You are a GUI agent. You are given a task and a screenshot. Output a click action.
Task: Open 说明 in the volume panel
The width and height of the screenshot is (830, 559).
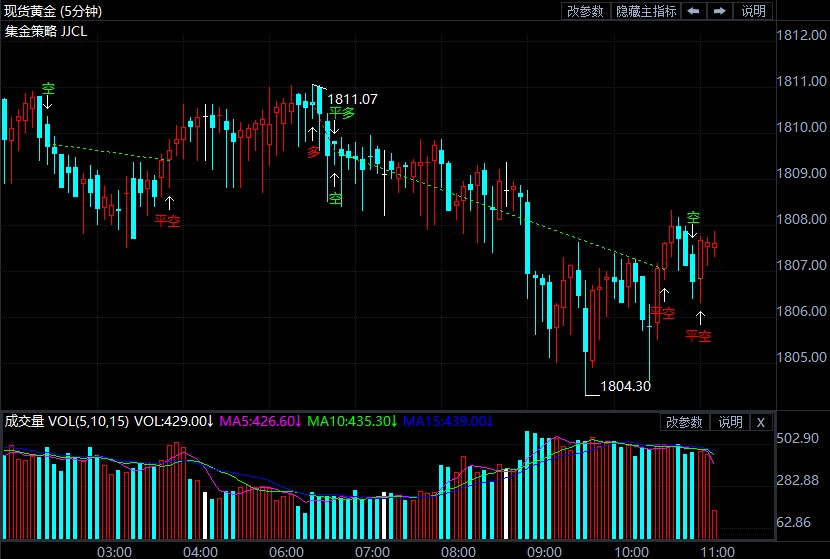[x=730, y=422]
